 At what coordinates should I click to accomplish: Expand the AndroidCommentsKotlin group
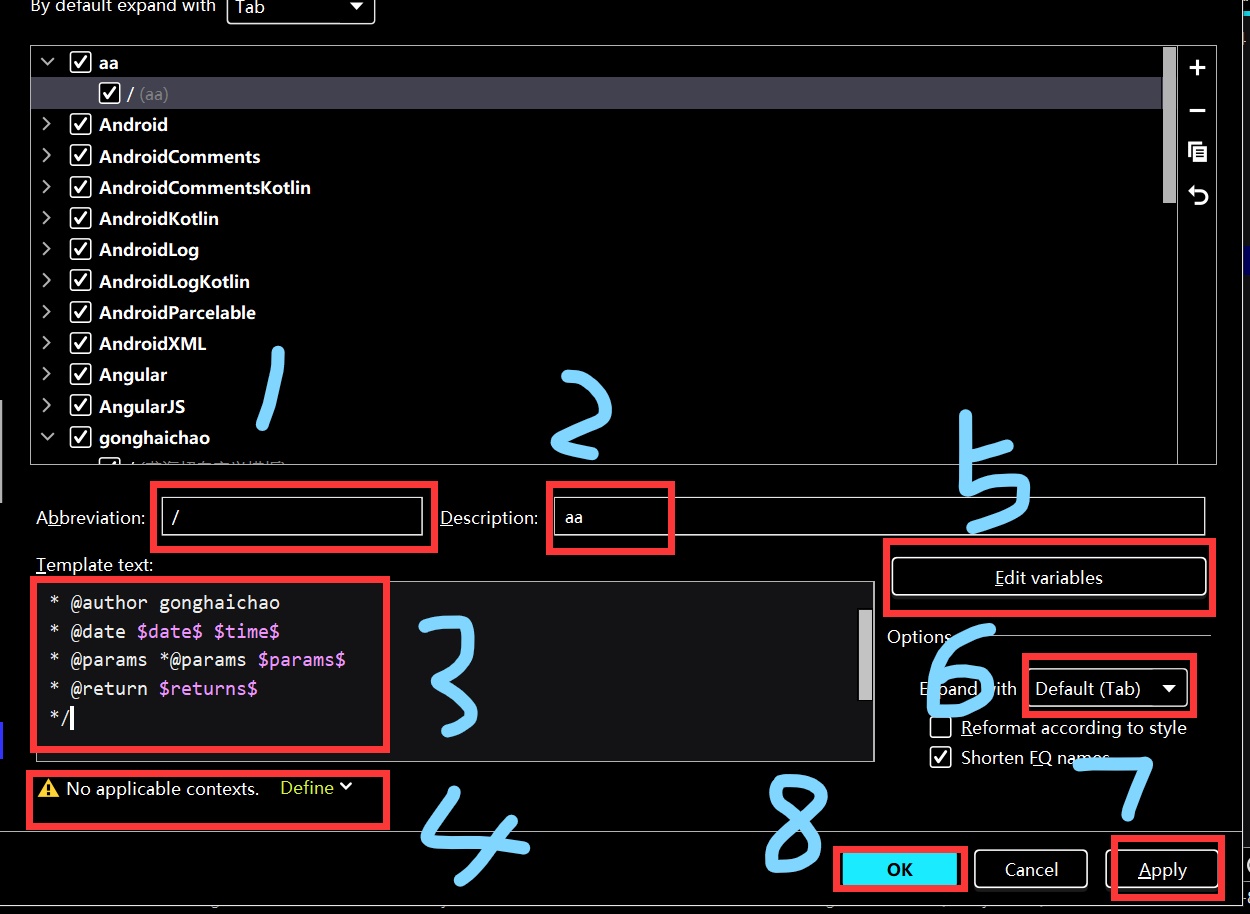[46, 187]
